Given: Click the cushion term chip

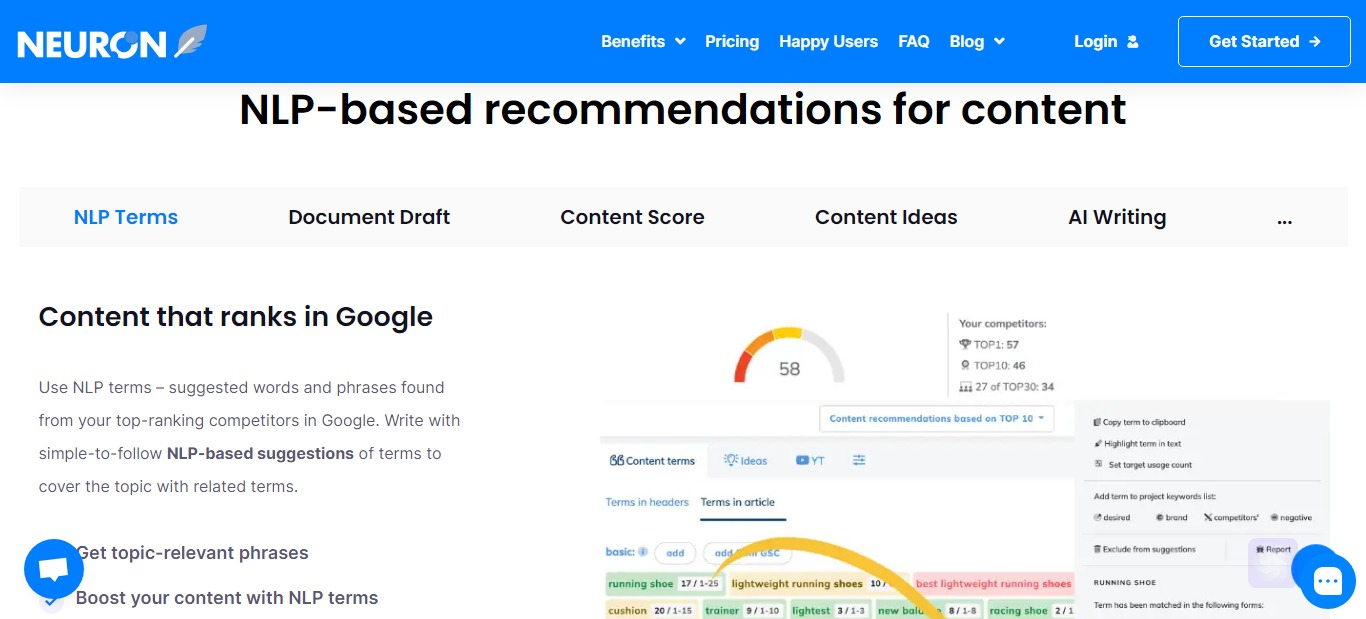Looking at the screenshot, I should (650, 610).
